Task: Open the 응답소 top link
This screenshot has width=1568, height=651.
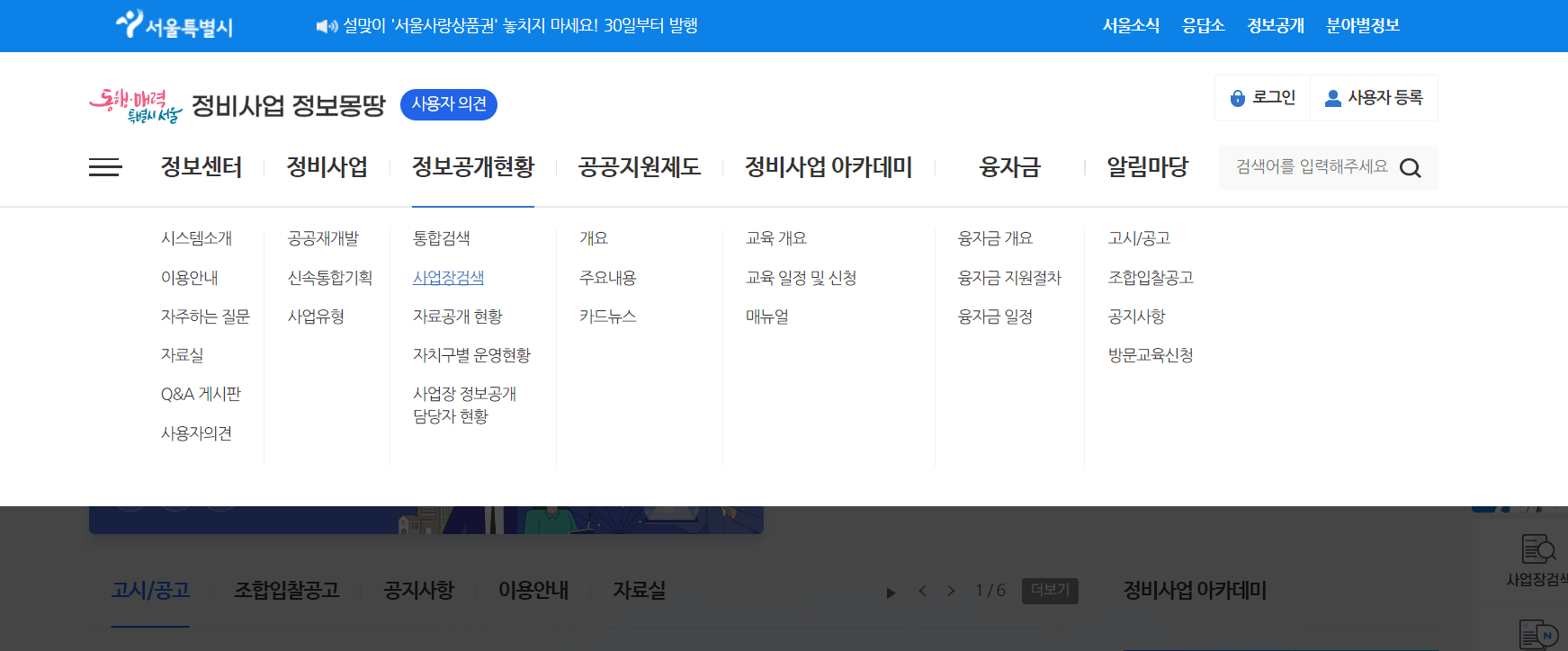Action: (1203, 26)
